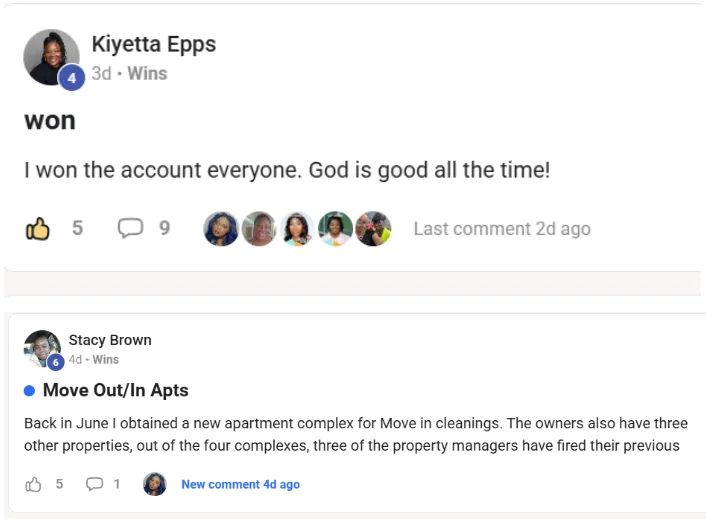Open Stacy Brown's profile name link
Screen dimensions: 706x519
(110, 340)
